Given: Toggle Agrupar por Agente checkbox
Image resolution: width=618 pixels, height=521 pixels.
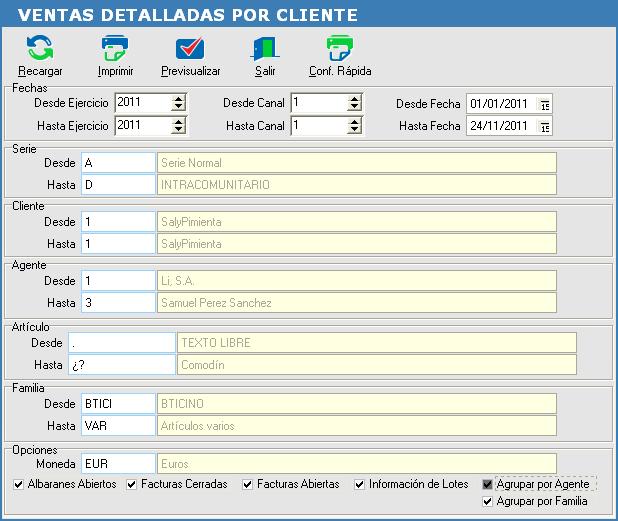Looking at the screenshot, I should point(488,484).
